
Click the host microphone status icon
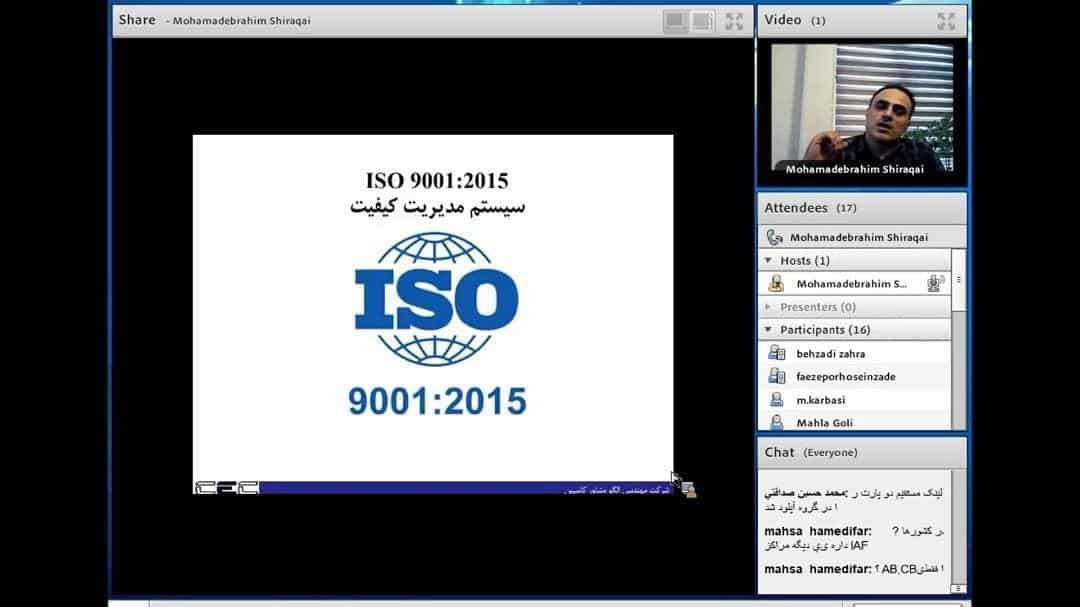(935, 283)
